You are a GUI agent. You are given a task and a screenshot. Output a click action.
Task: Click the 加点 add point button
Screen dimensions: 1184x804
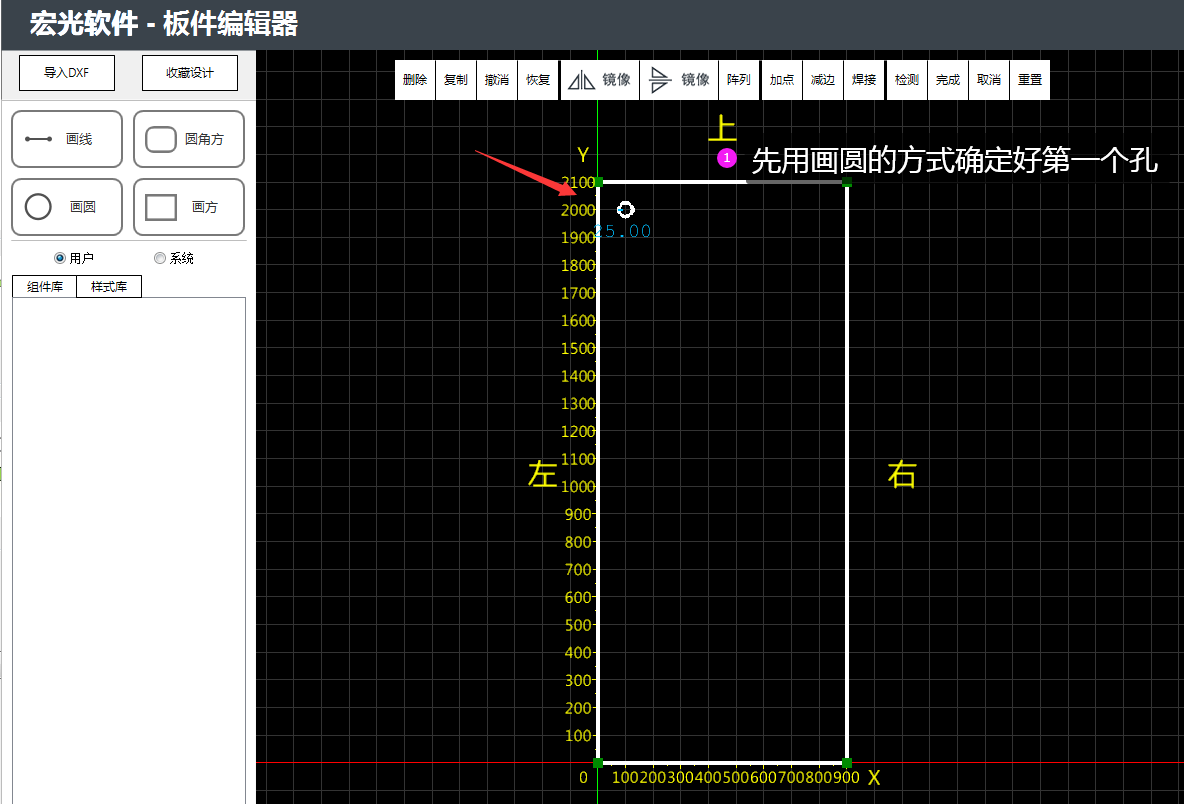point(782,79)
